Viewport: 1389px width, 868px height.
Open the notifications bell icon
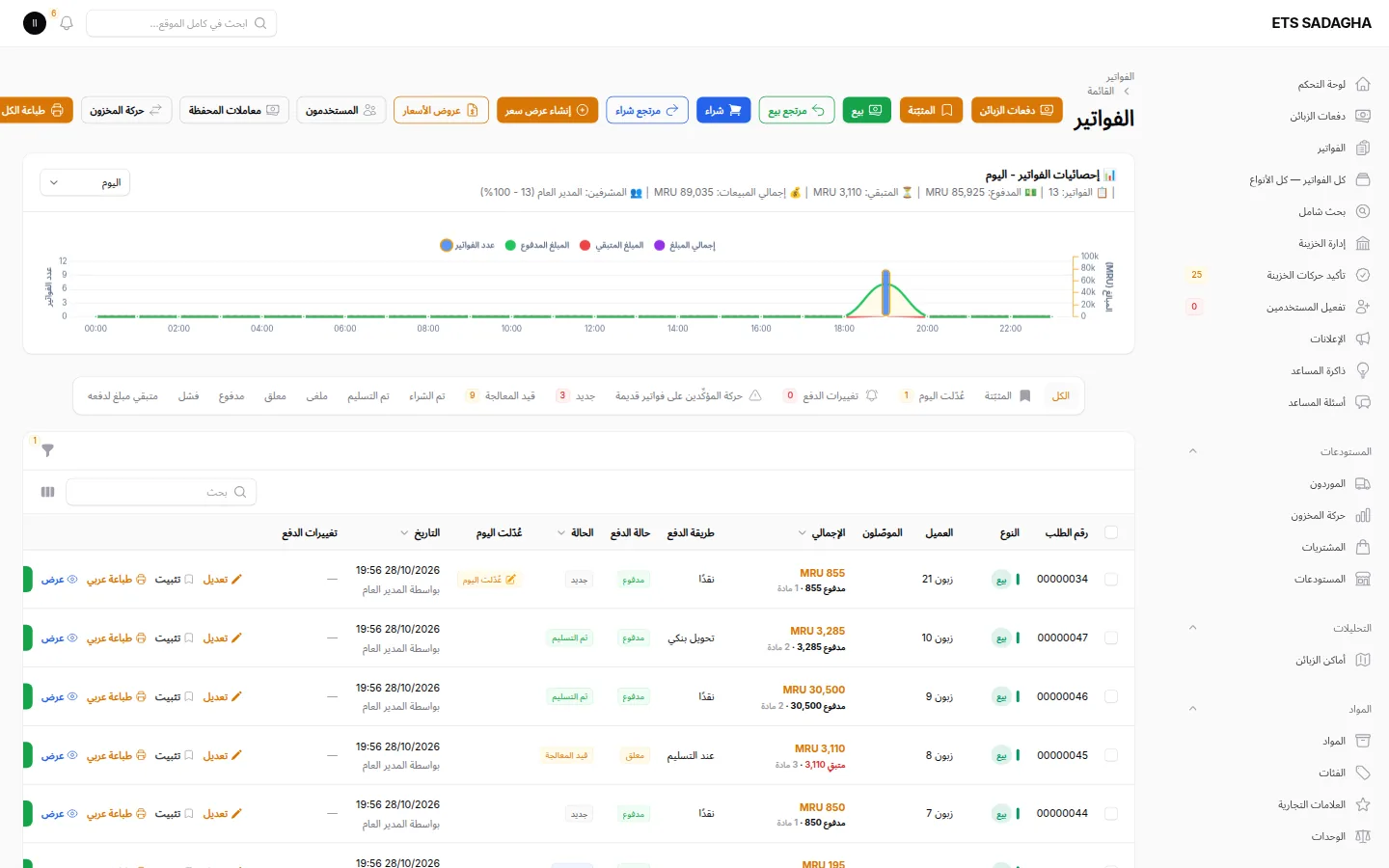(67, 23)
